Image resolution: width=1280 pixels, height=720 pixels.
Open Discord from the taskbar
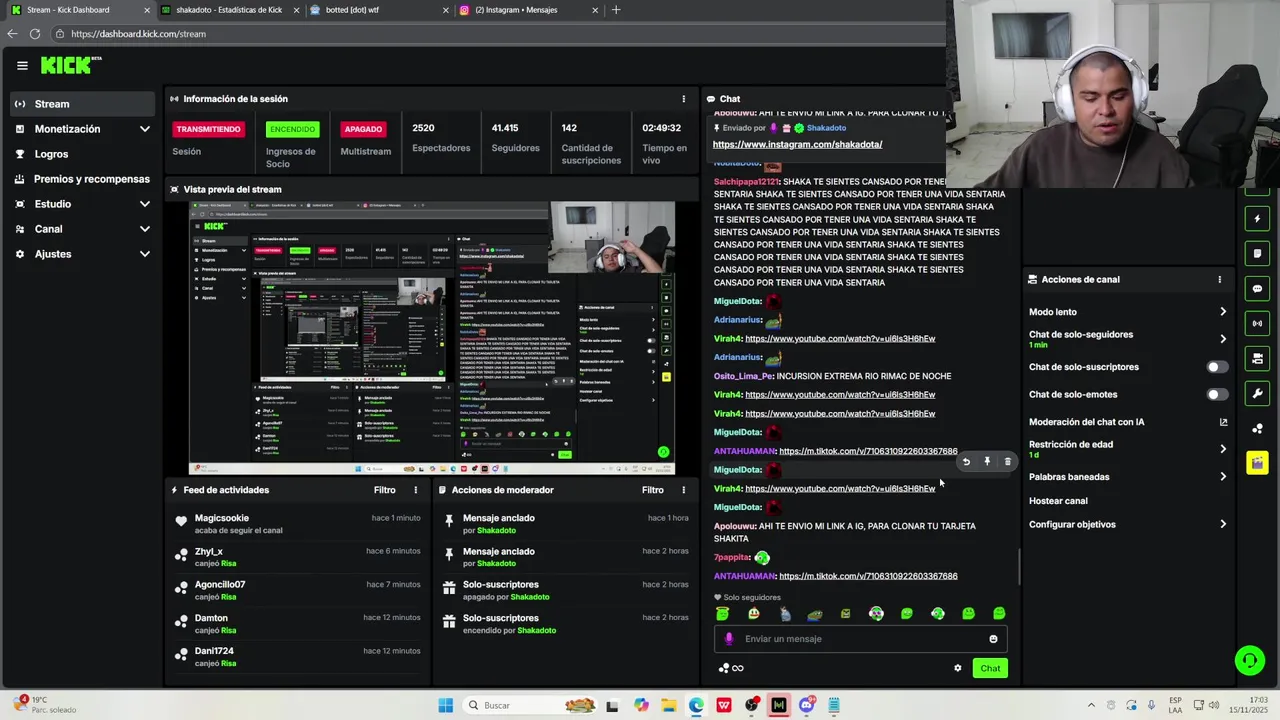(807, 706)
